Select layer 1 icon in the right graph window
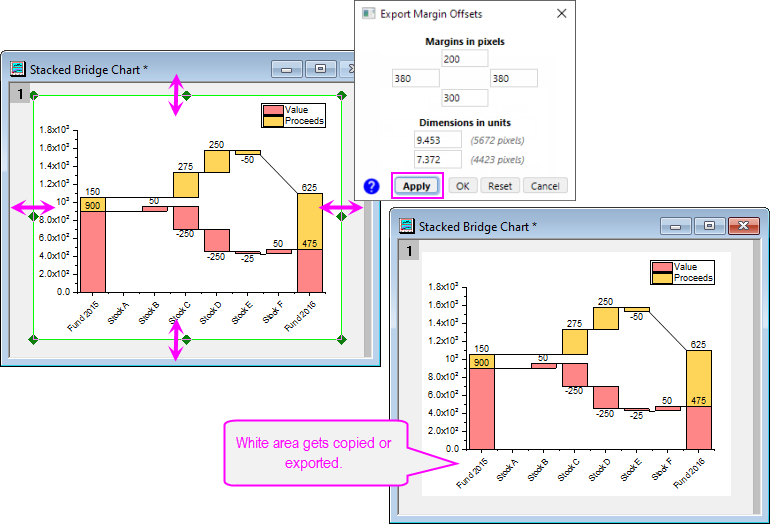 click(x=407, y=250)
